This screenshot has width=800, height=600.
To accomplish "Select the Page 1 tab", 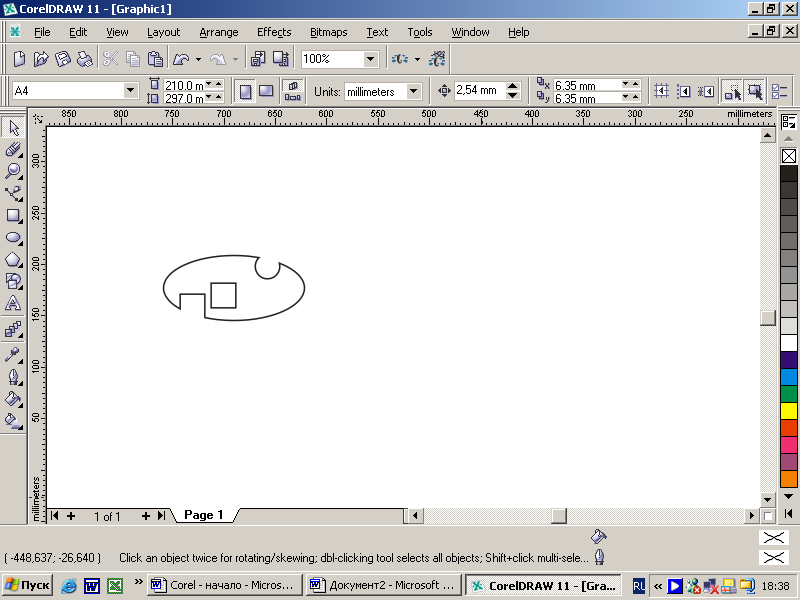I will coord(204,515).
